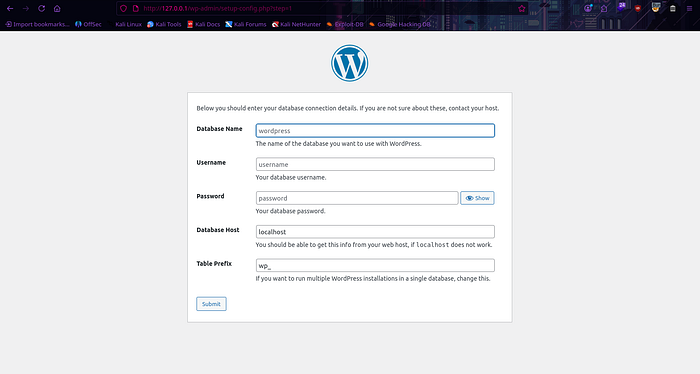
Task: Open the tracking protection shield in address bar
Action: point(124,8)
